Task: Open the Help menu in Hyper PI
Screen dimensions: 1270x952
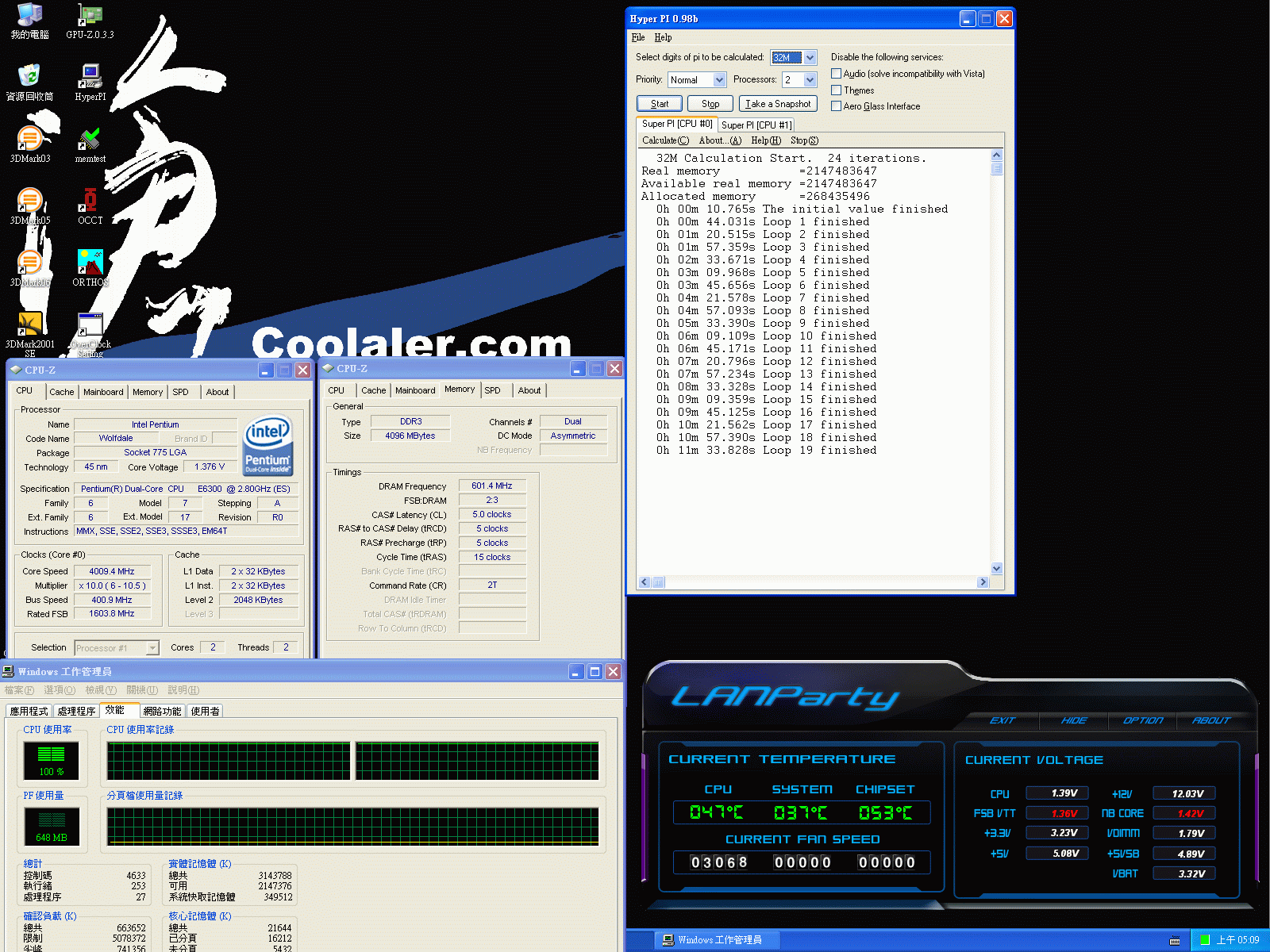Action: pyautogui.click(x=663, y=37)
